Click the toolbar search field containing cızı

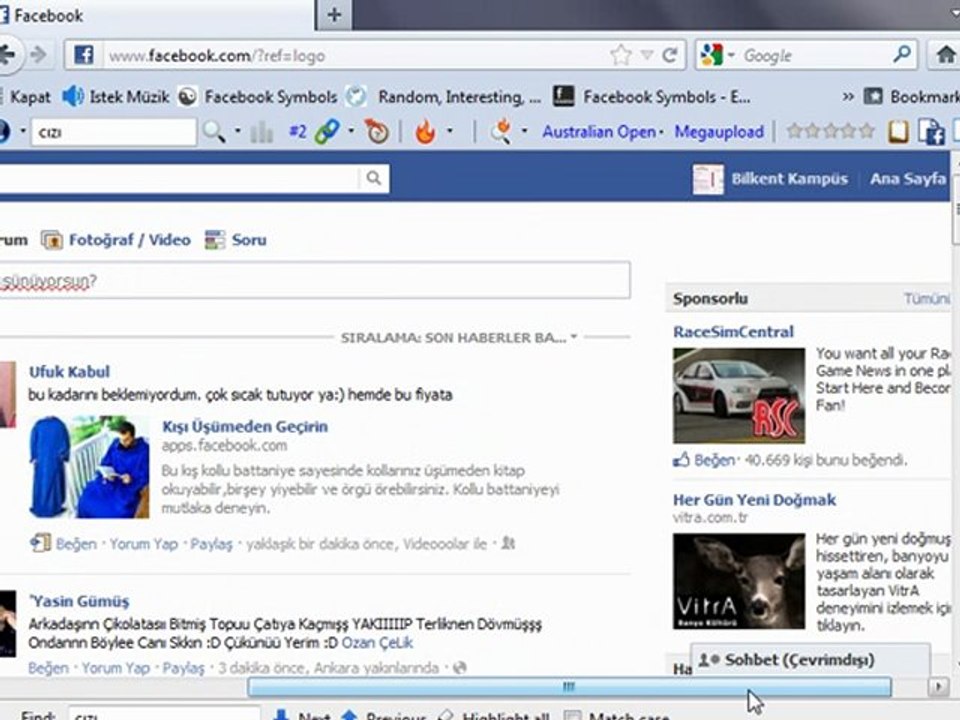pos(114,132)
